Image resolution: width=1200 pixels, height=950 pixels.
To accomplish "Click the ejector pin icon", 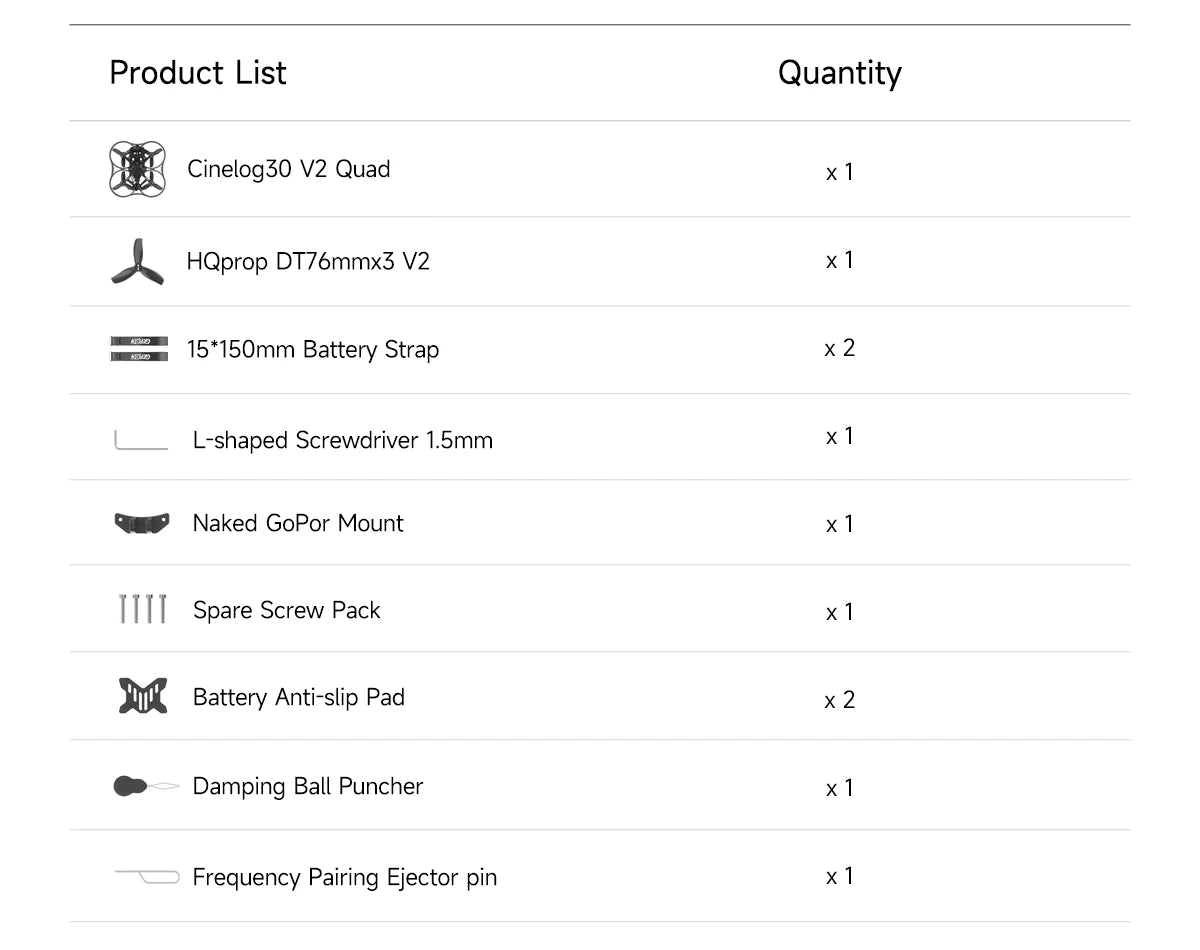I will coord(146,877).
